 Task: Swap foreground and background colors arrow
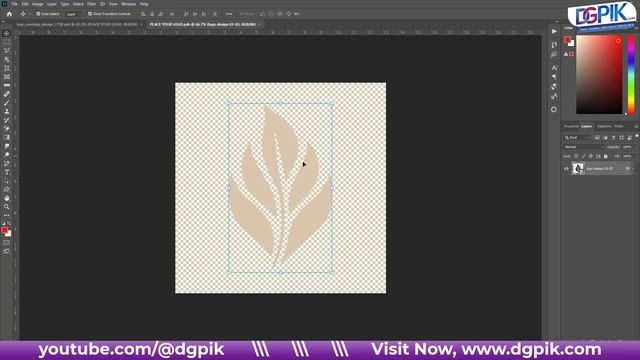[9, 224]
